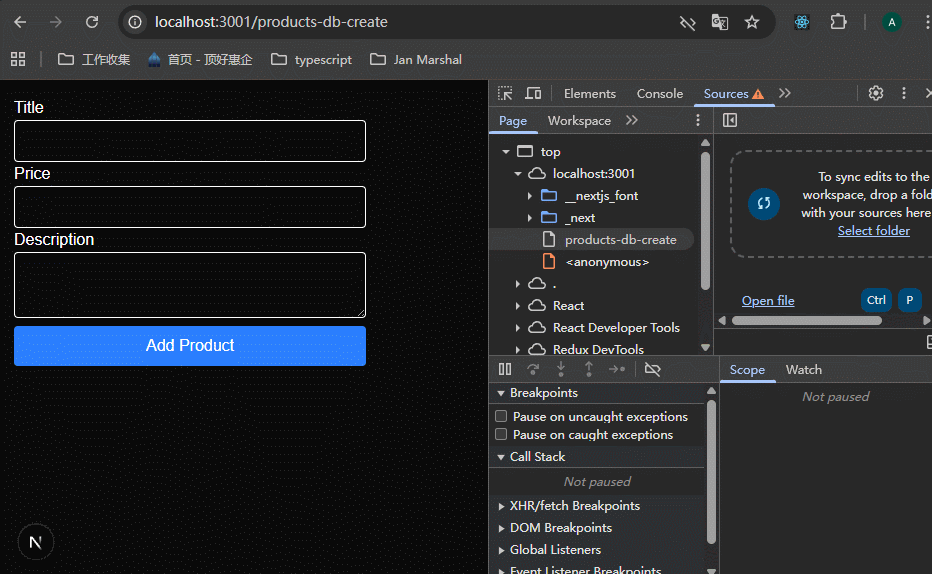Open the Watch tab

[x=803, y=369]
